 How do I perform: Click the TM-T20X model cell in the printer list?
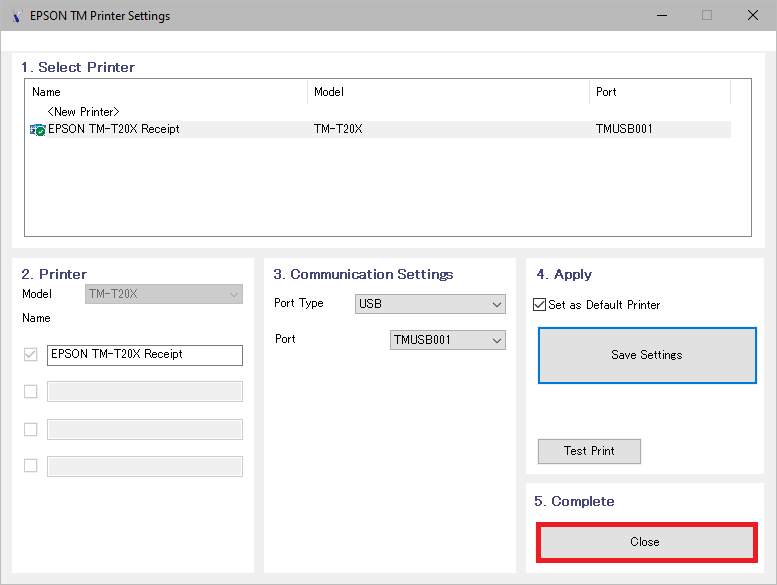(338, 129)
